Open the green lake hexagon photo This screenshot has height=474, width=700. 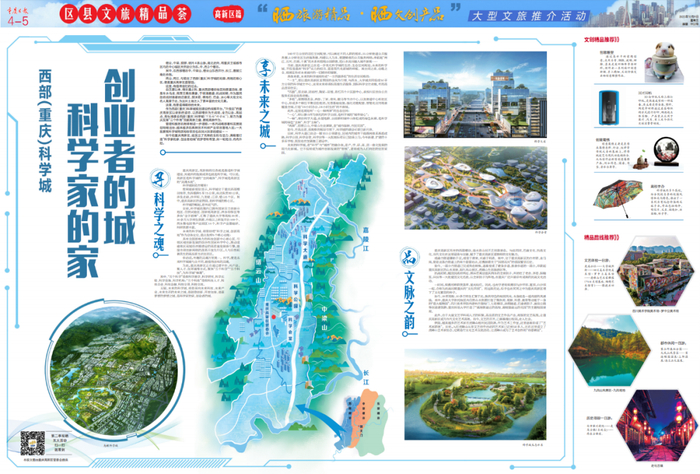click(609, 349)
